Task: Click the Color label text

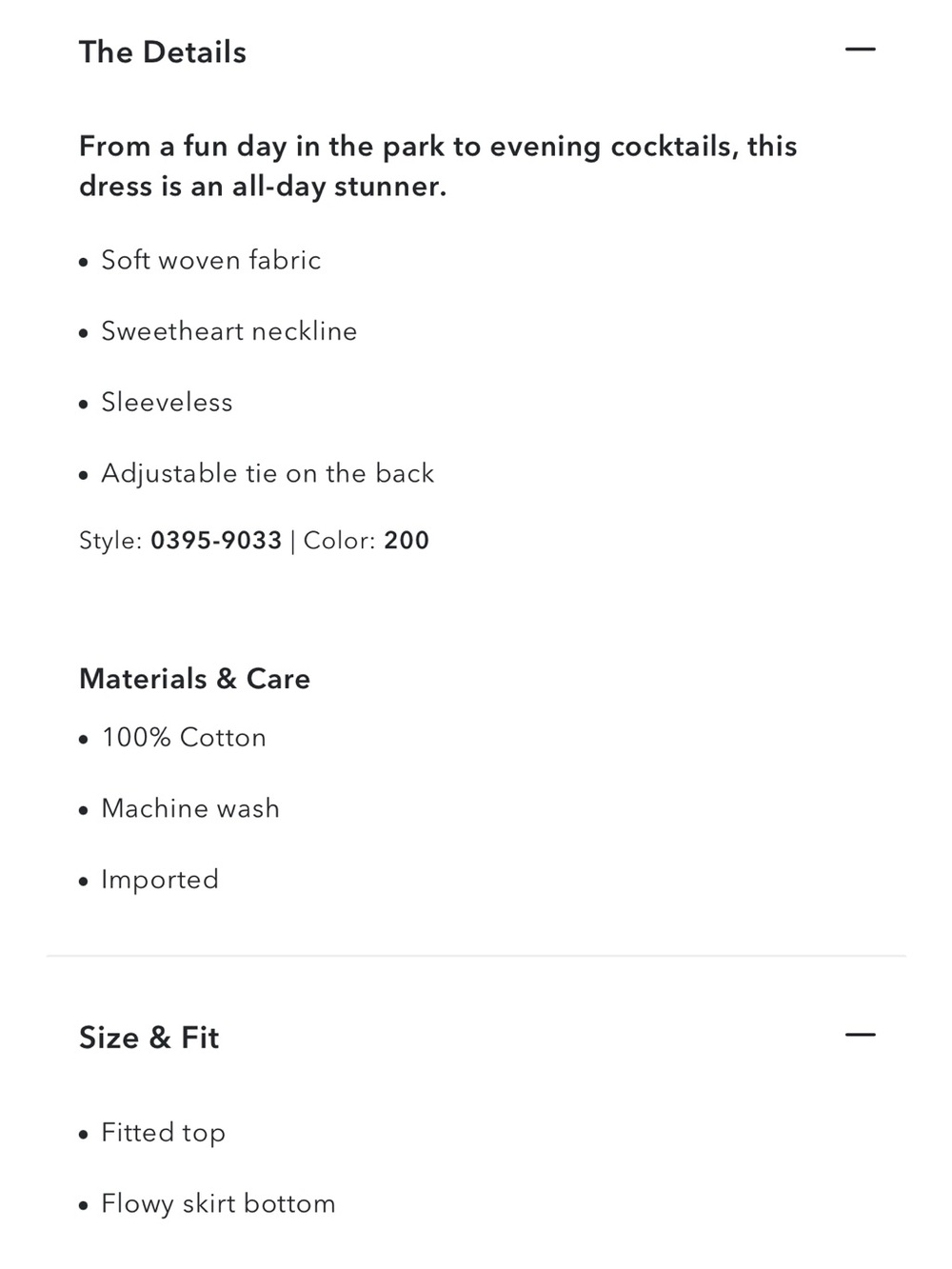Action: 340,541
